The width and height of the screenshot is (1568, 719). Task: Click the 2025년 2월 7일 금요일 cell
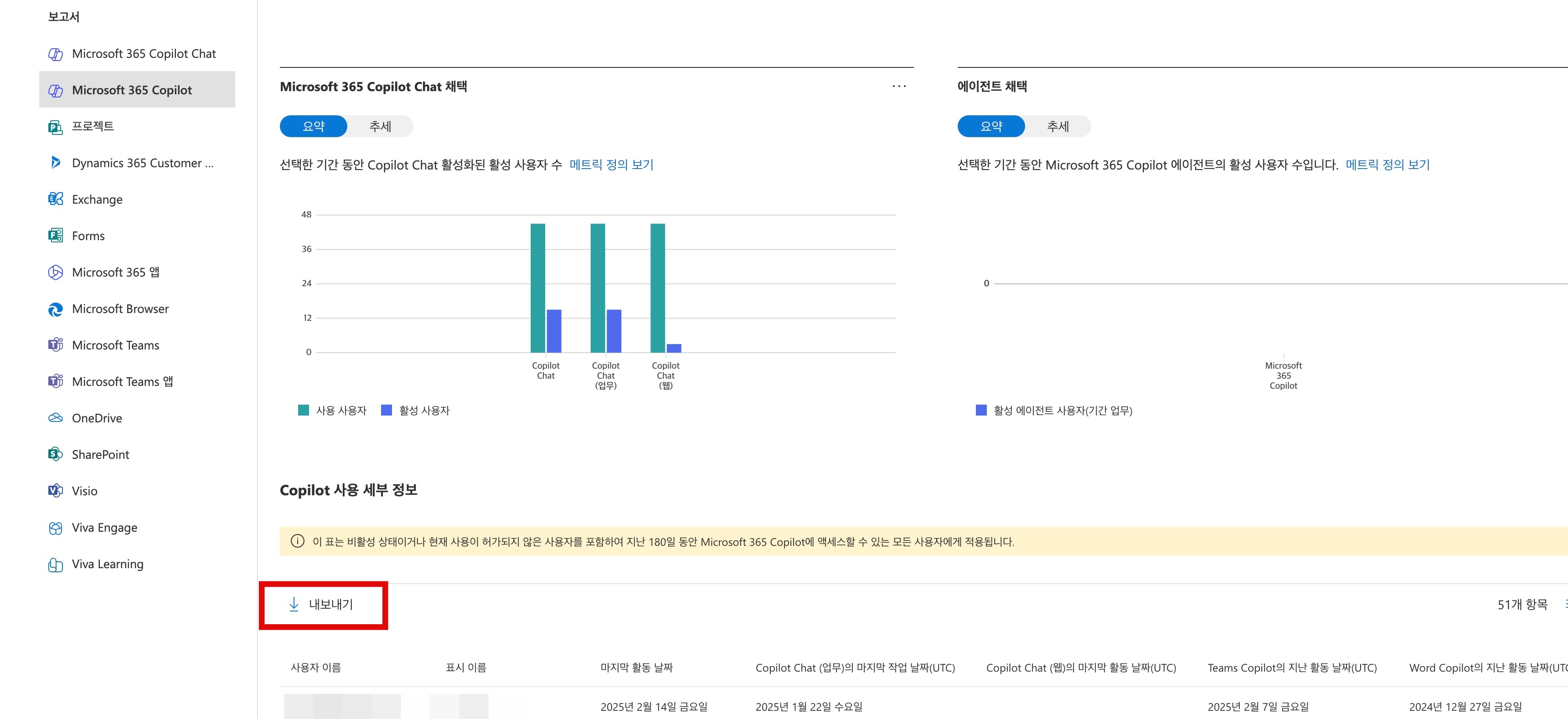[x=1258, y=707]
